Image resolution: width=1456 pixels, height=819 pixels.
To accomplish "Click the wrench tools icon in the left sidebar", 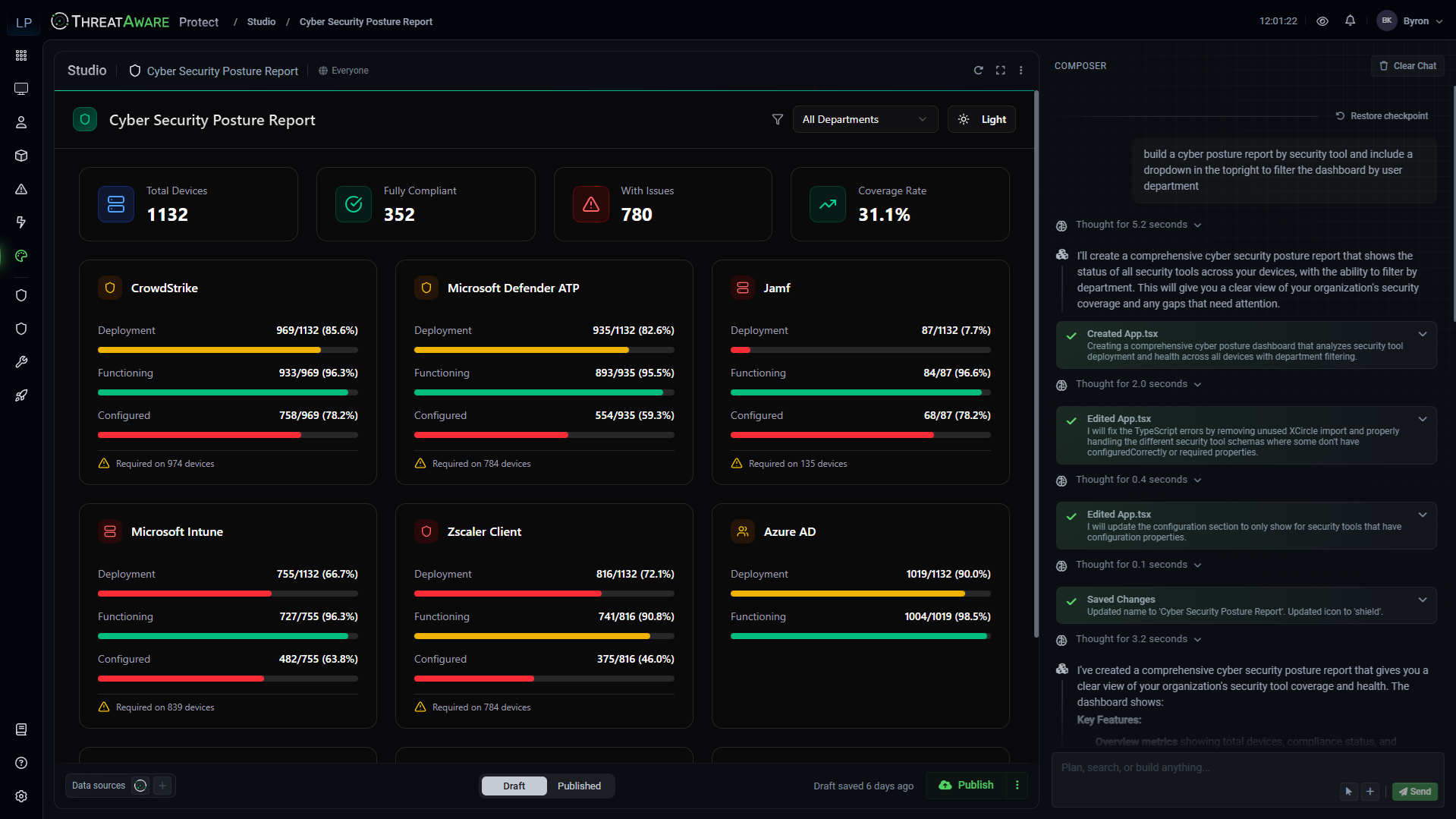I will click(21, 362).
